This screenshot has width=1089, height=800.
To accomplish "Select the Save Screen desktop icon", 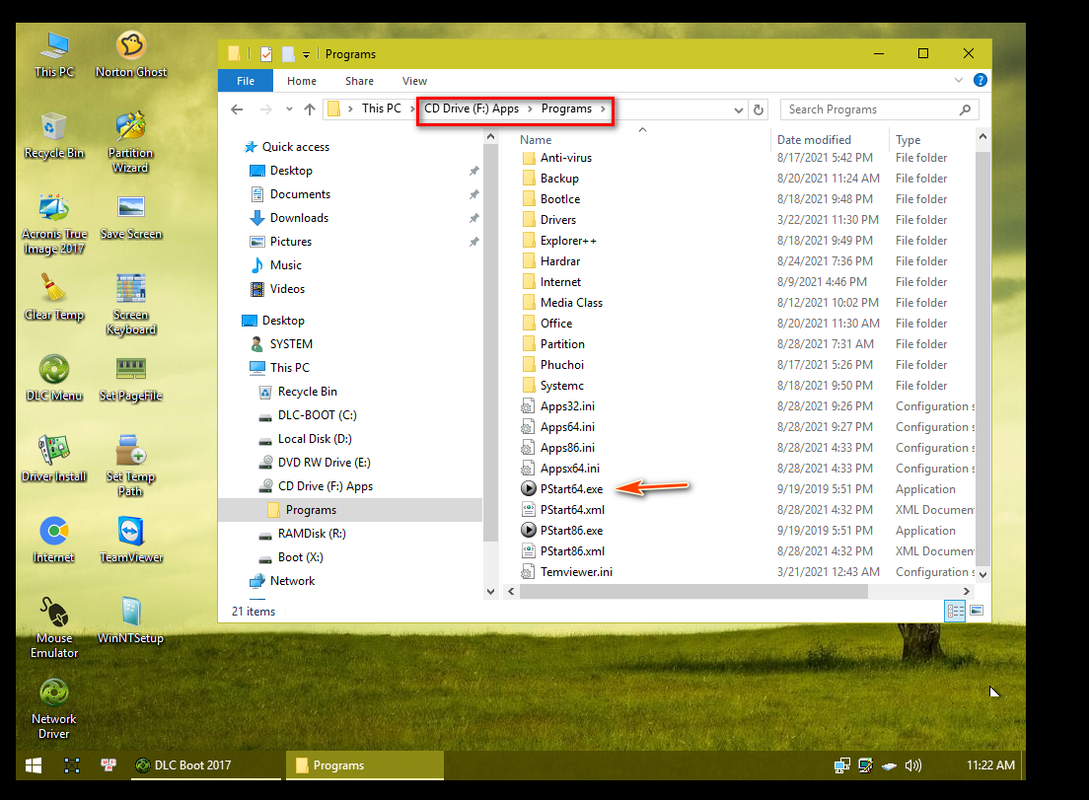I will coord(131,217).
